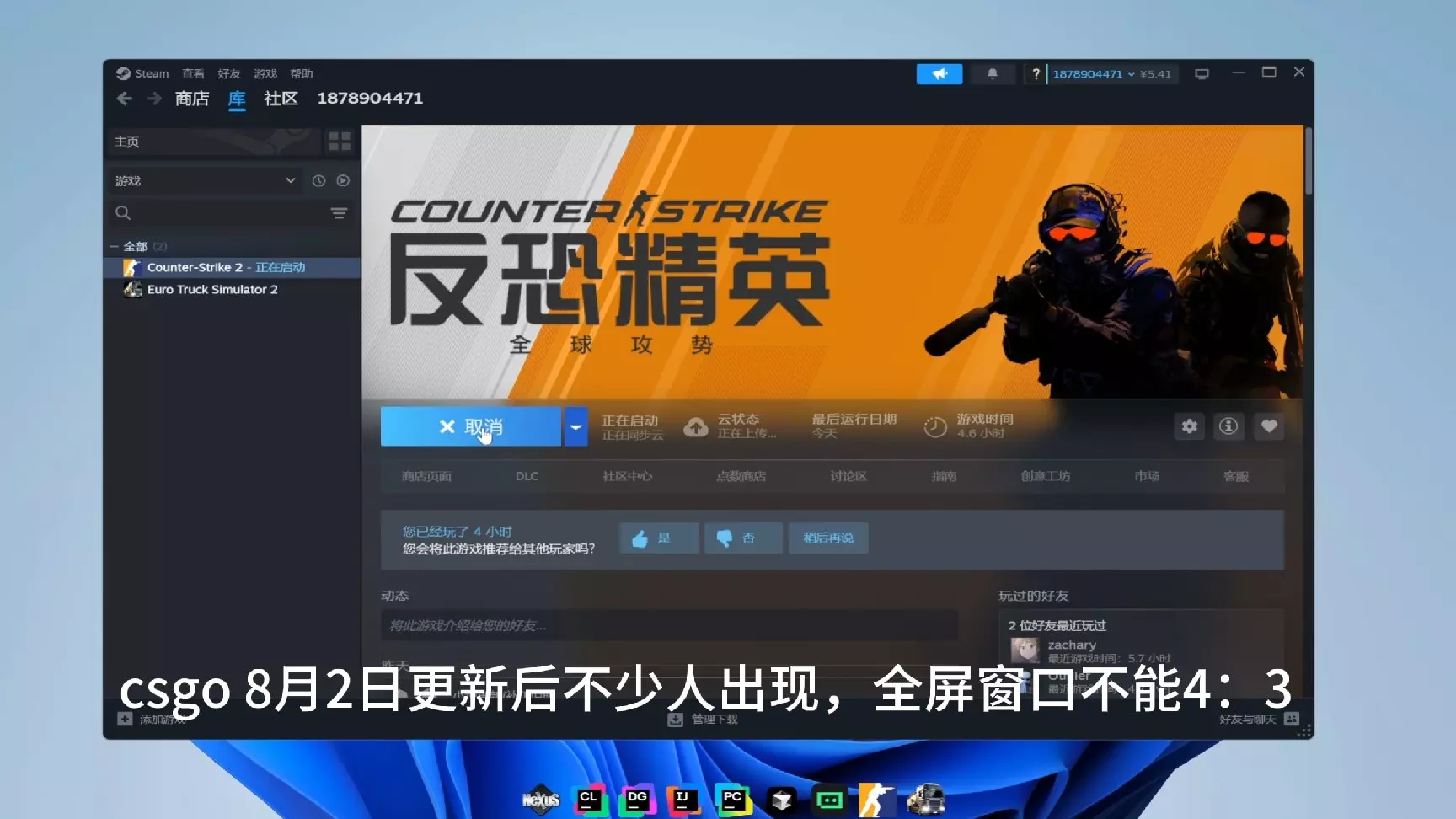1456x819 pixels.
Task: Open 好友与聊天 friends list
Action: (1260, 719)
